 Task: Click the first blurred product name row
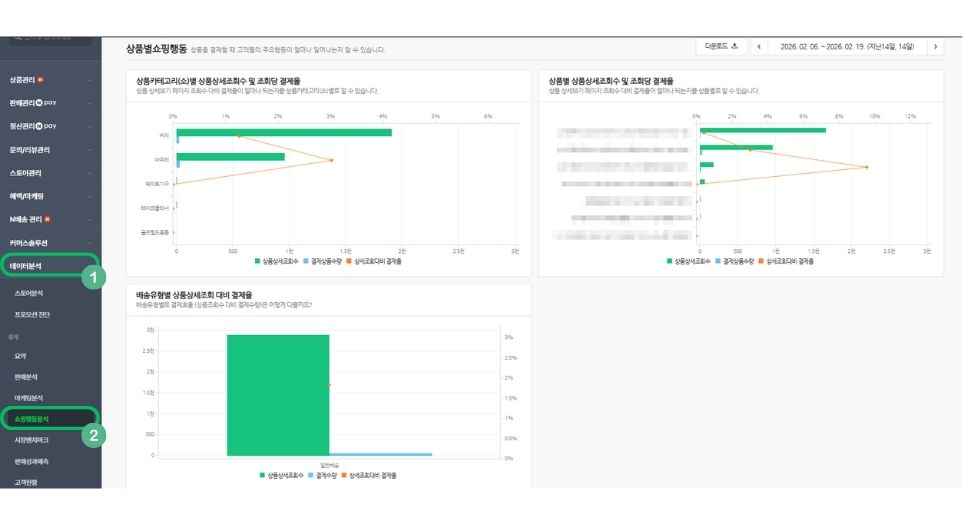click(x=623, y=133)
